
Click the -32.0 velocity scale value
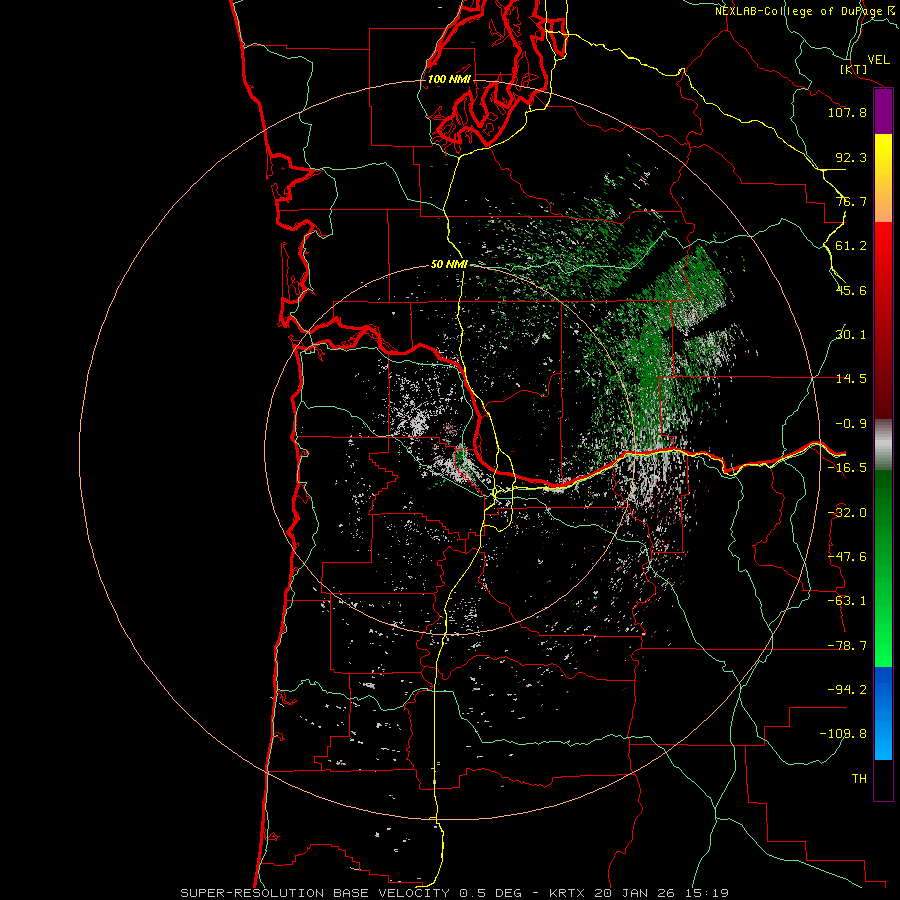click(847, 513)
